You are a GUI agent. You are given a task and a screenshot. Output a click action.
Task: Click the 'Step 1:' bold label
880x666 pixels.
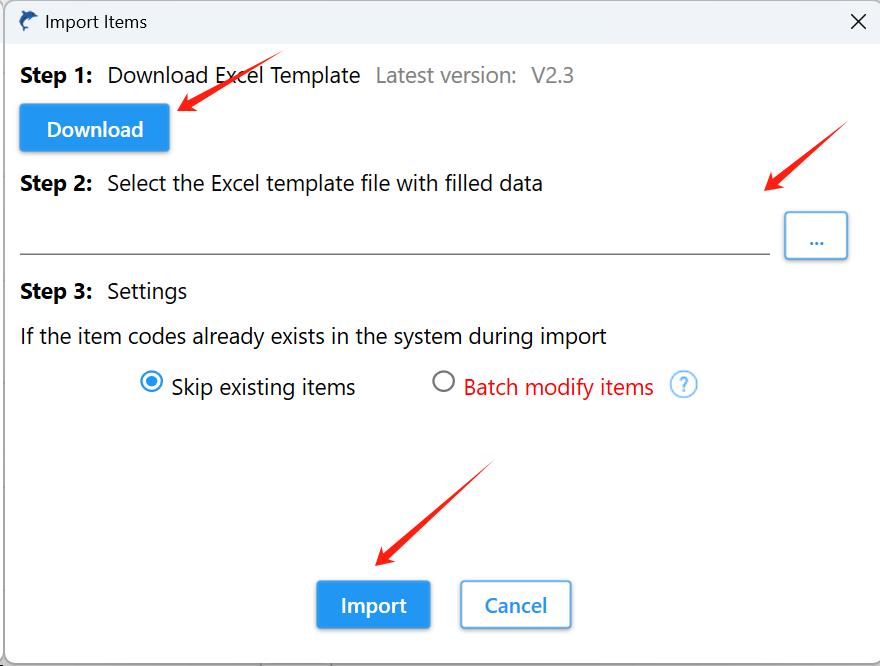click(x=56, y=75)
